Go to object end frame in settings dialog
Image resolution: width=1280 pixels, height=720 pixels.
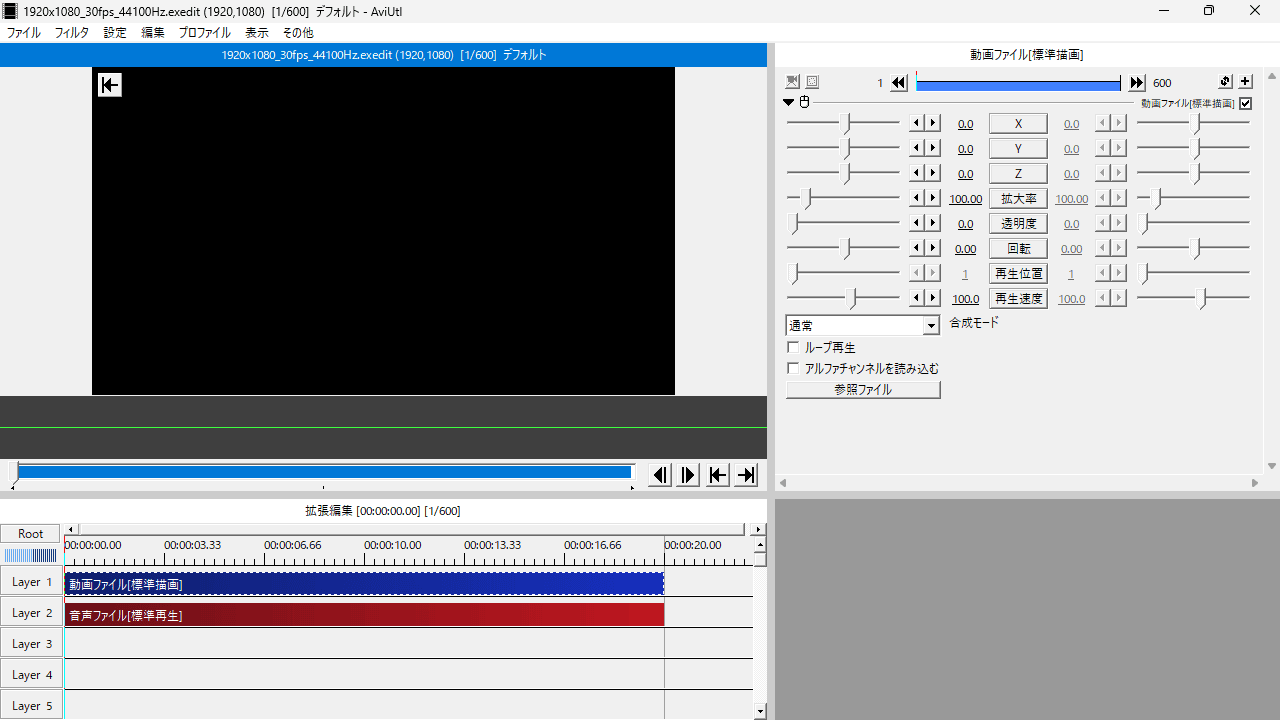coord(1137,83)
